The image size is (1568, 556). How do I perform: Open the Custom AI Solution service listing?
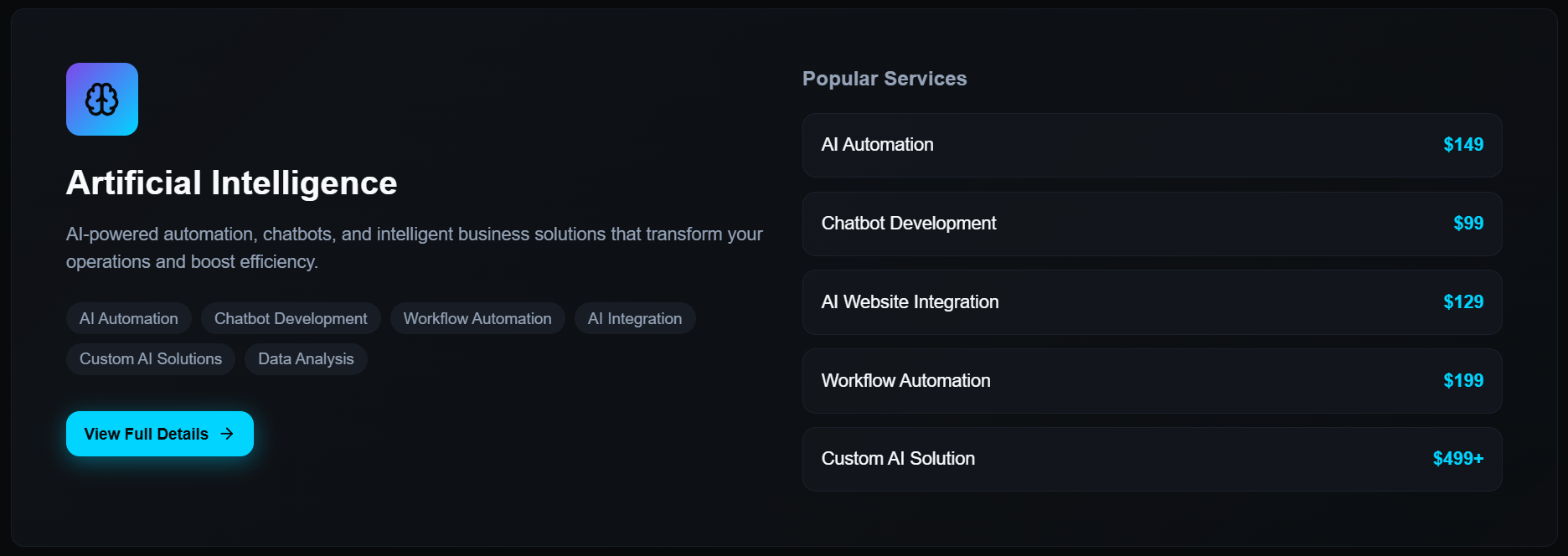(x=1152, y=459)
